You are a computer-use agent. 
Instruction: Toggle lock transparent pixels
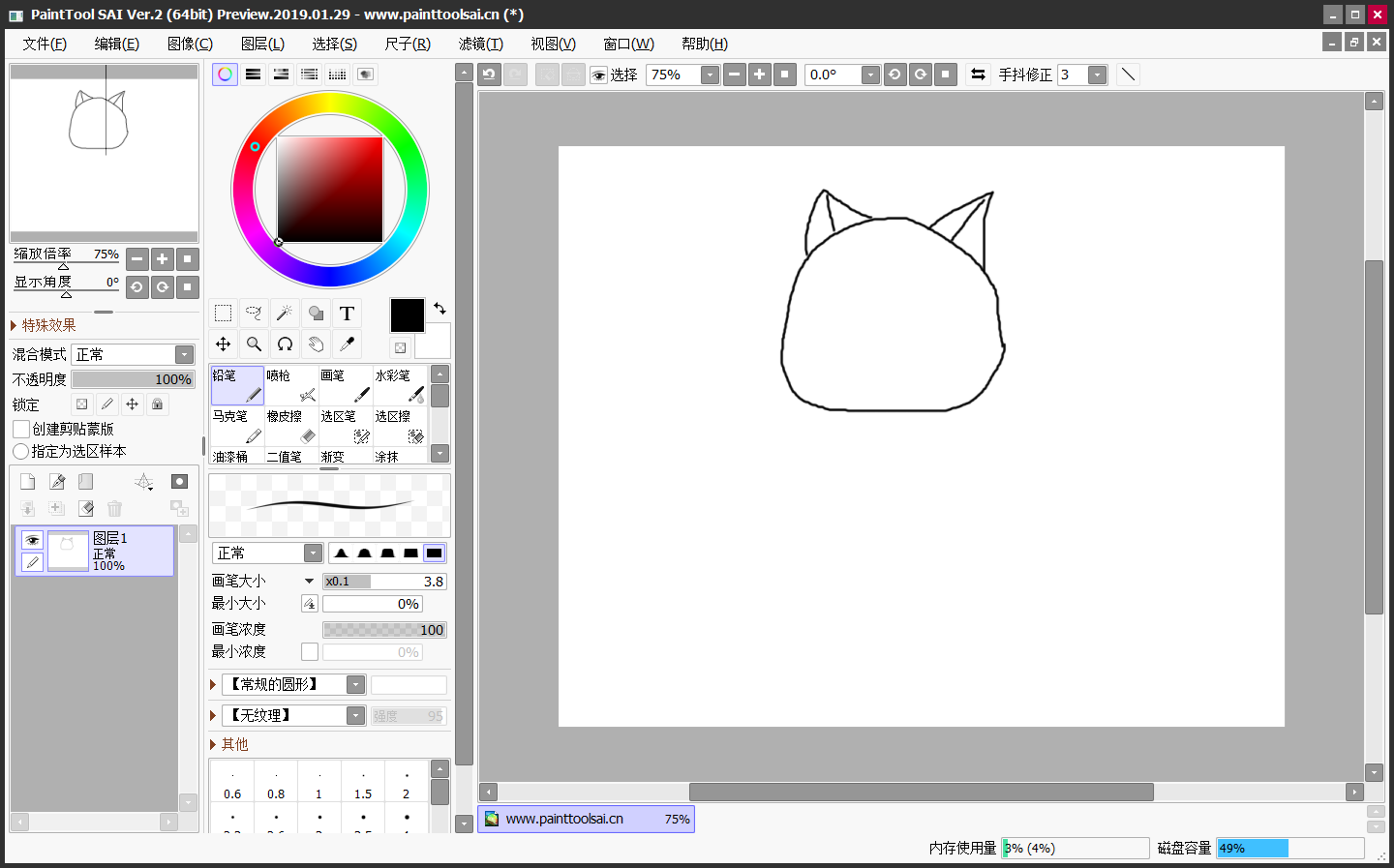pos(81,404)
